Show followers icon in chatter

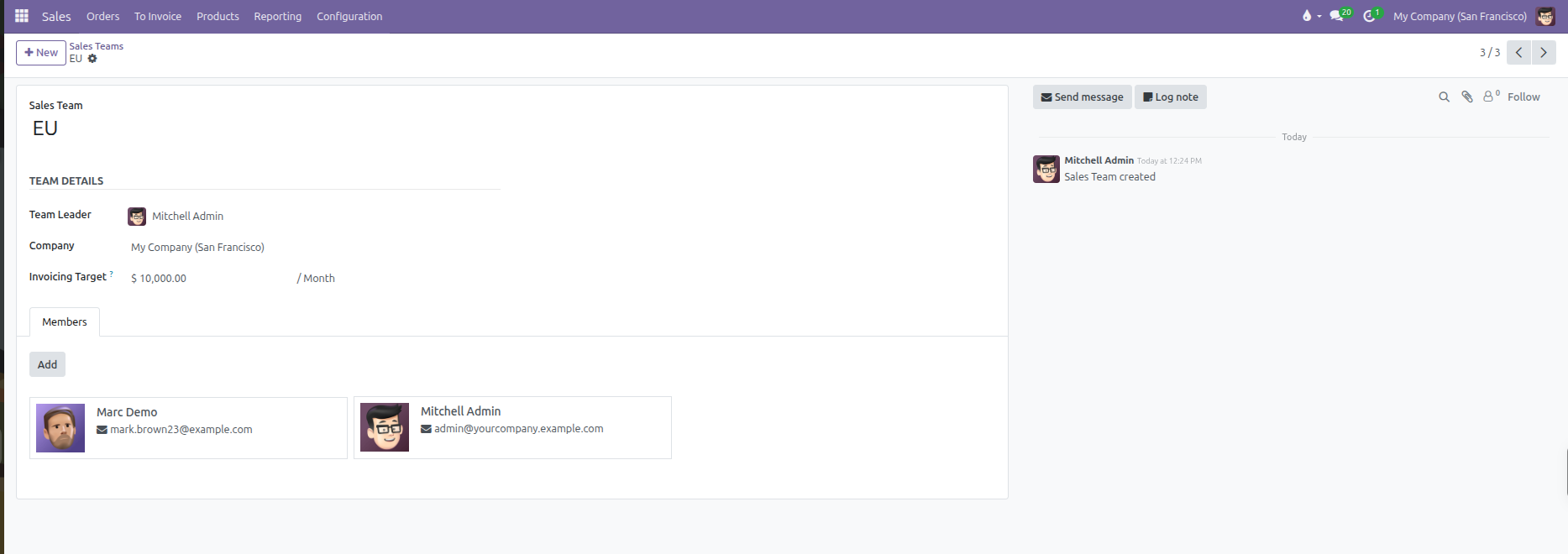tap(1491, 97)
